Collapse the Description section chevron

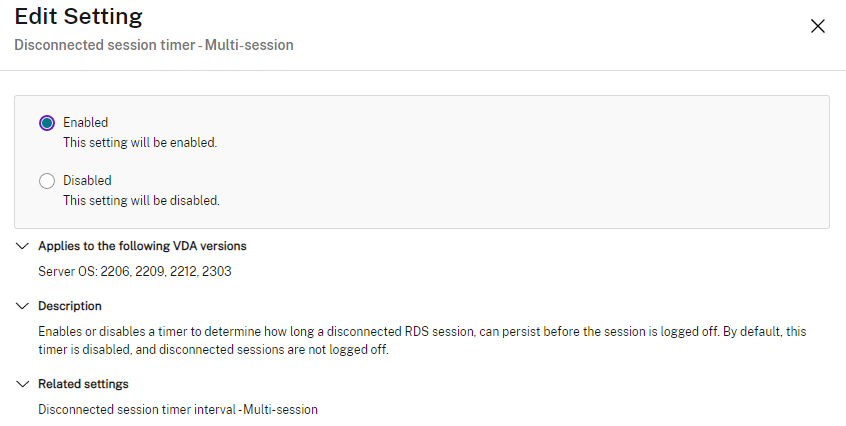click(22, 306)
